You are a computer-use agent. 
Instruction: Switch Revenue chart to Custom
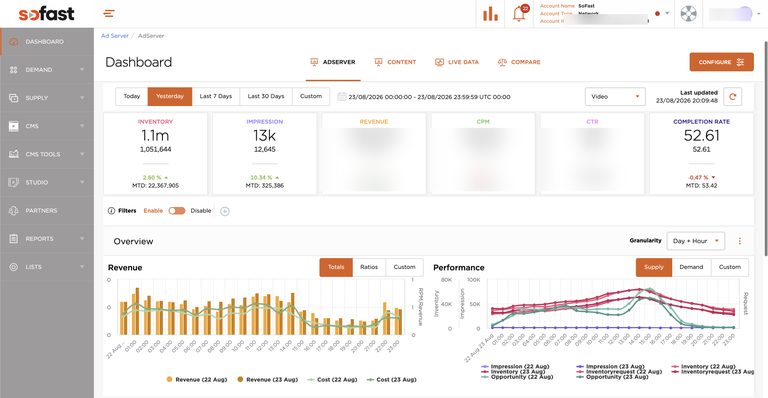[405, 267]
